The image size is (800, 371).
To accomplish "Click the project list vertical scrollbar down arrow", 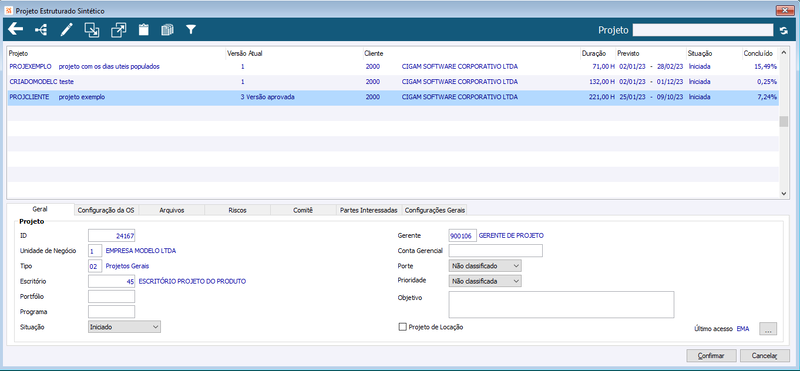I will coord(784,193).
